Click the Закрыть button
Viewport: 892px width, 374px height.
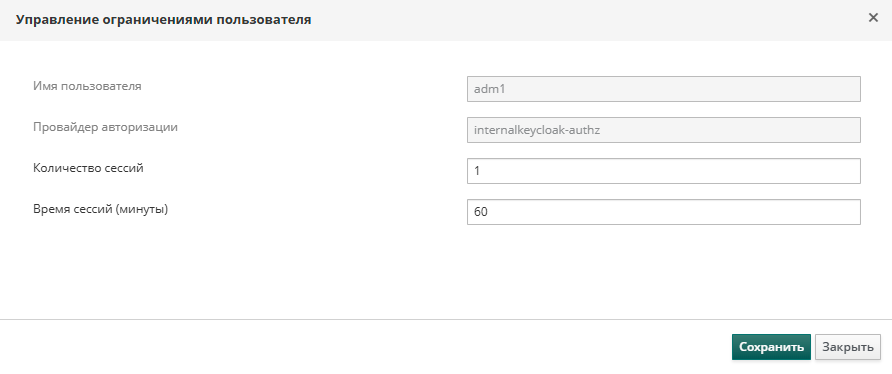(848, 347)
